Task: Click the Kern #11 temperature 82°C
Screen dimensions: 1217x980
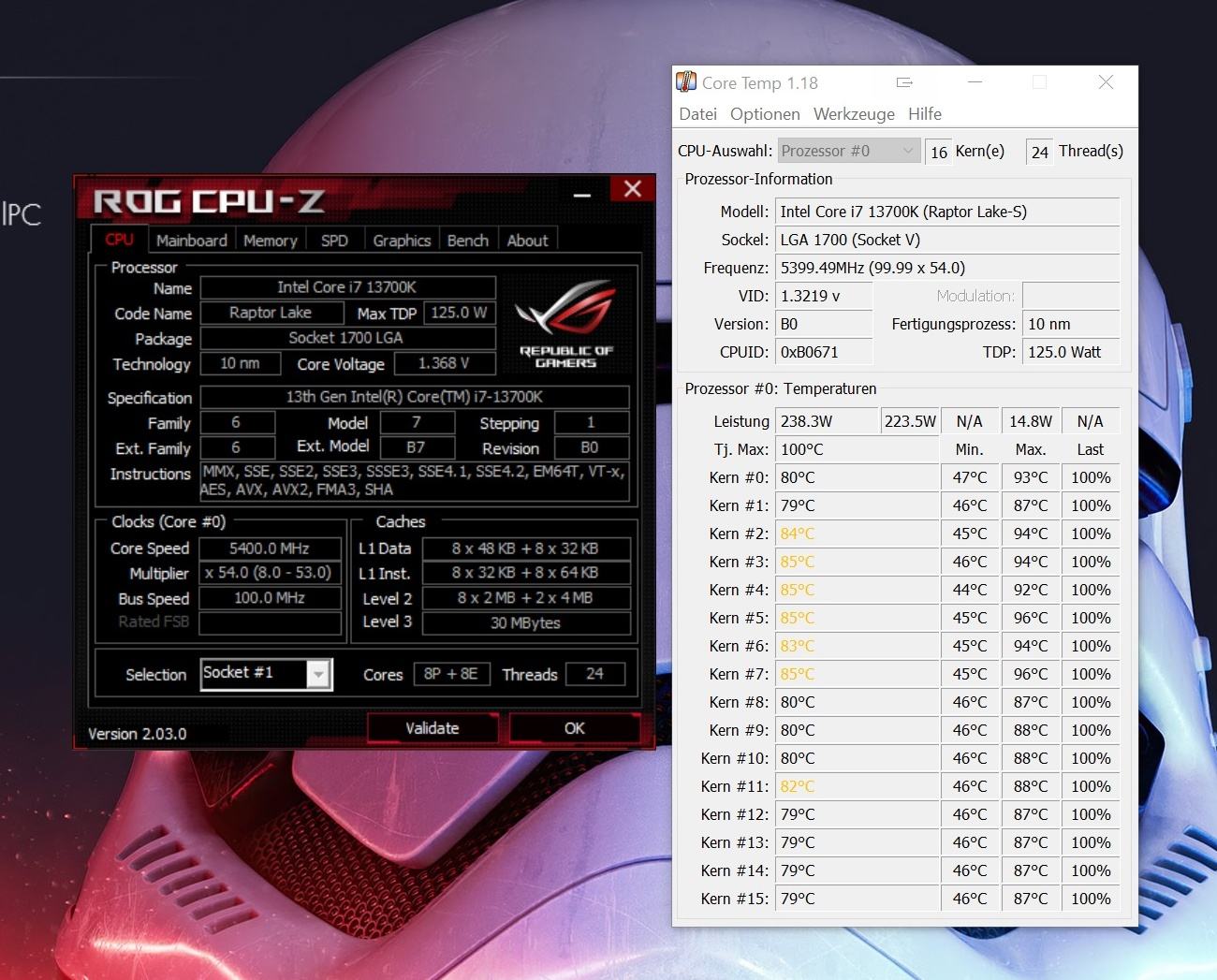Action: [x=857, y=786]
